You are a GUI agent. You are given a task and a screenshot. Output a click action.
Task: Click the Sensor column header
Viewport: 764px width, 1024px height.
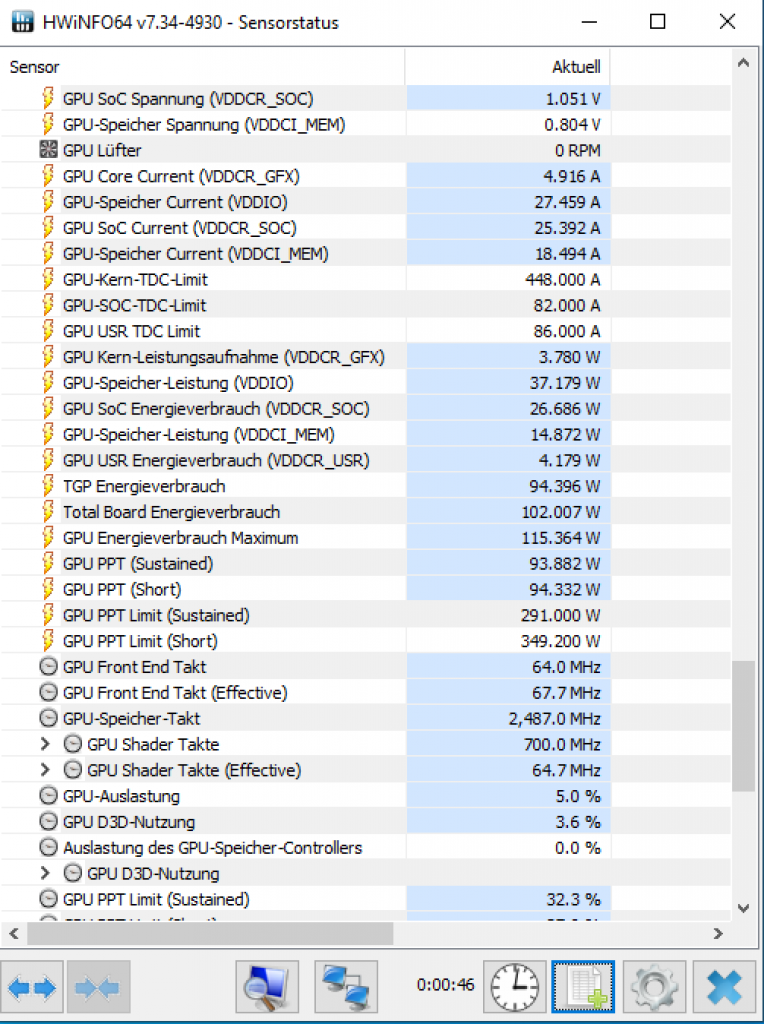[202, 67]
